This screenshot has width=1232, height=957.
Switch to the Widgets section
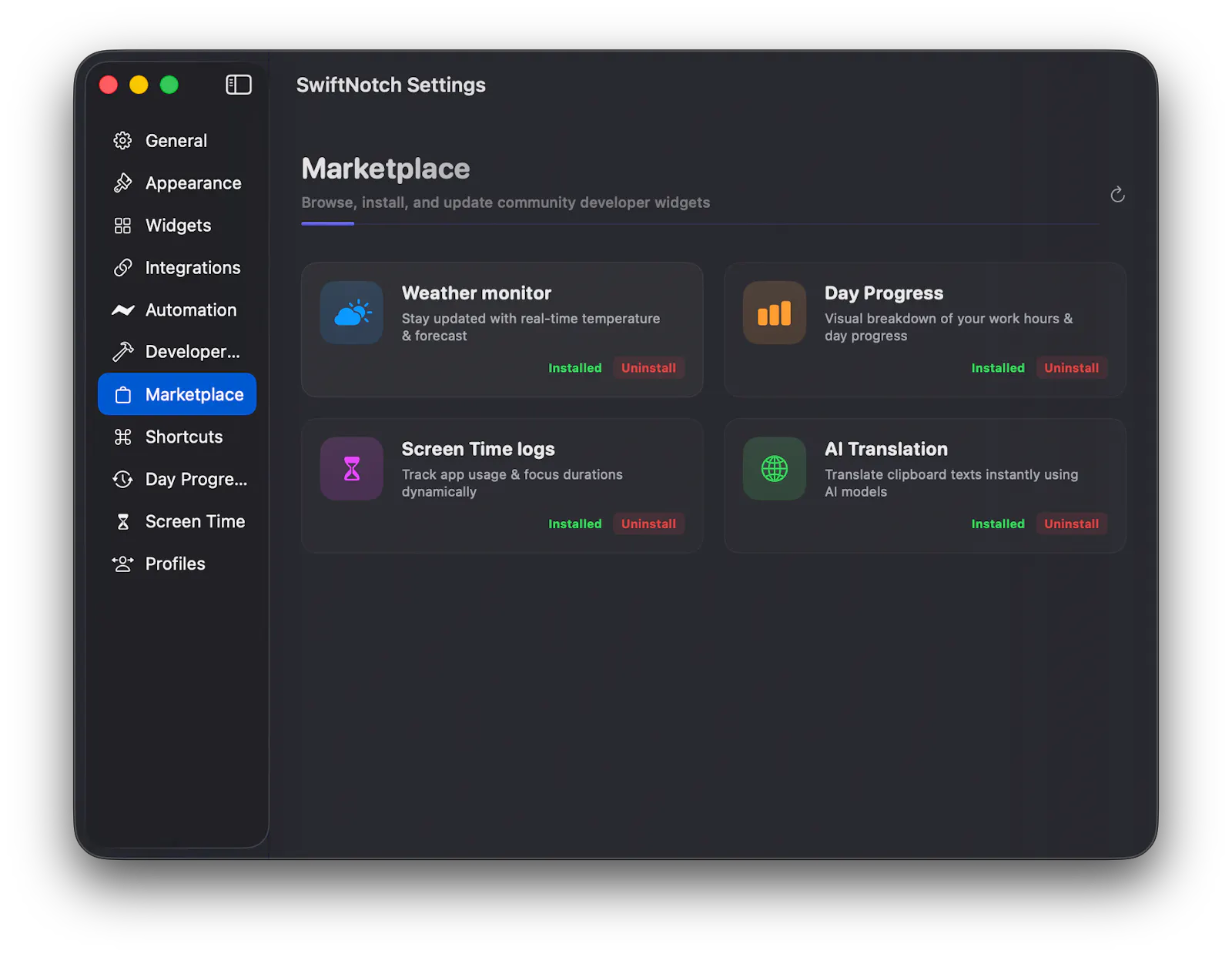[x=177, y=225]
